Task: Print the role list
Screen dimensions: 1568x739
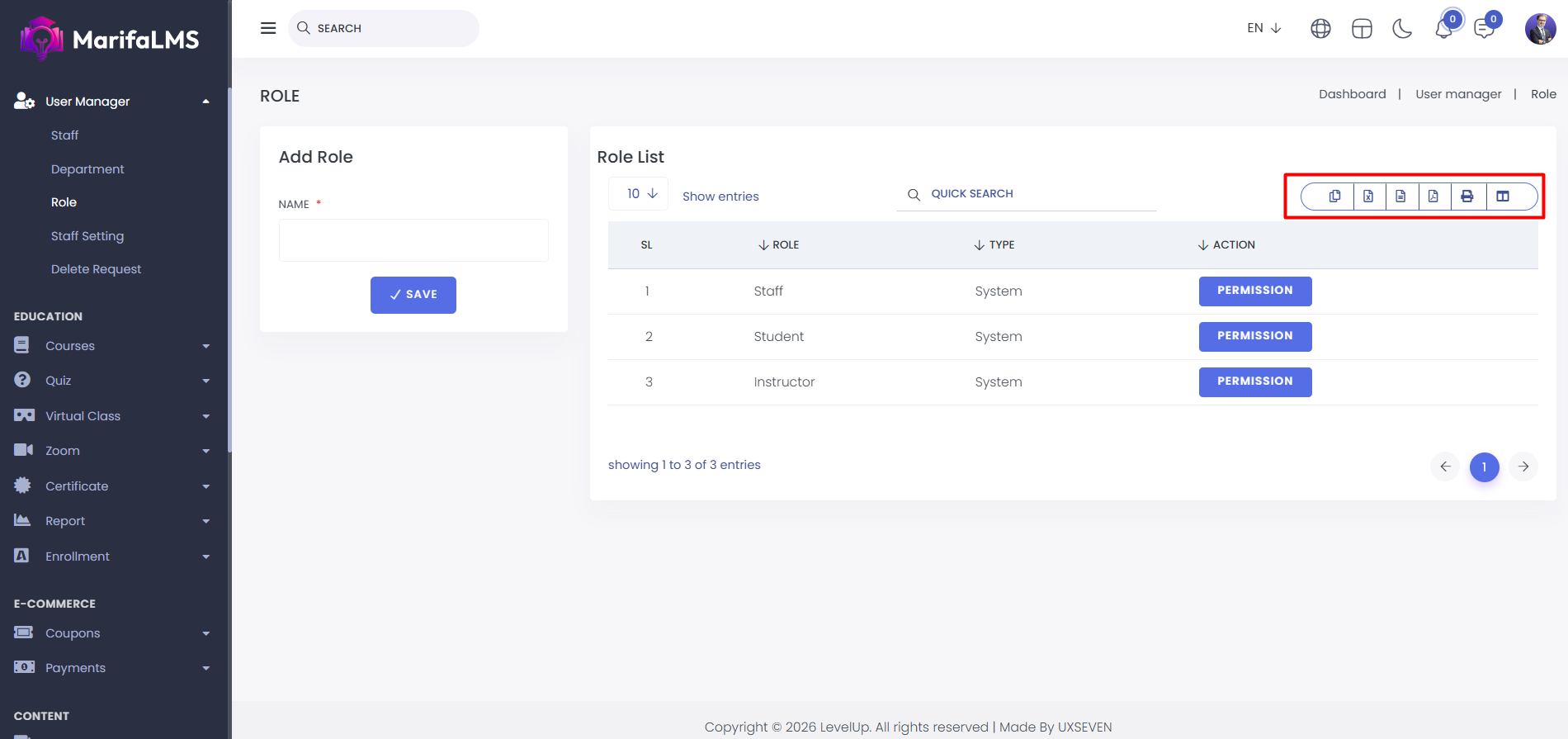Action: [x=1467, y=197]
